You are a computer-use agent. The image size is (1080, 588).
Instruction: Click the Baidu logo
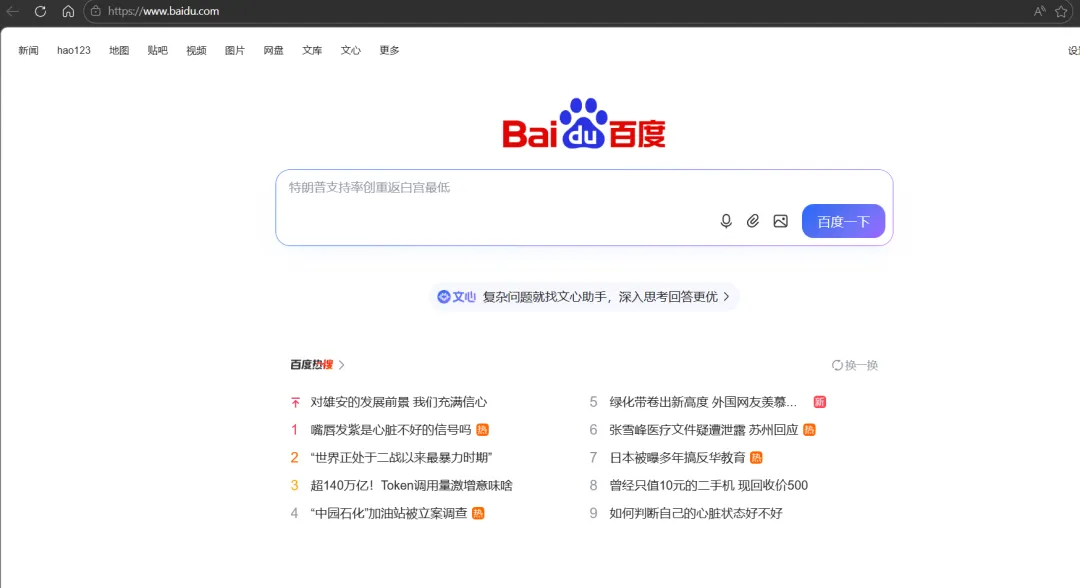tap(584, 124)
